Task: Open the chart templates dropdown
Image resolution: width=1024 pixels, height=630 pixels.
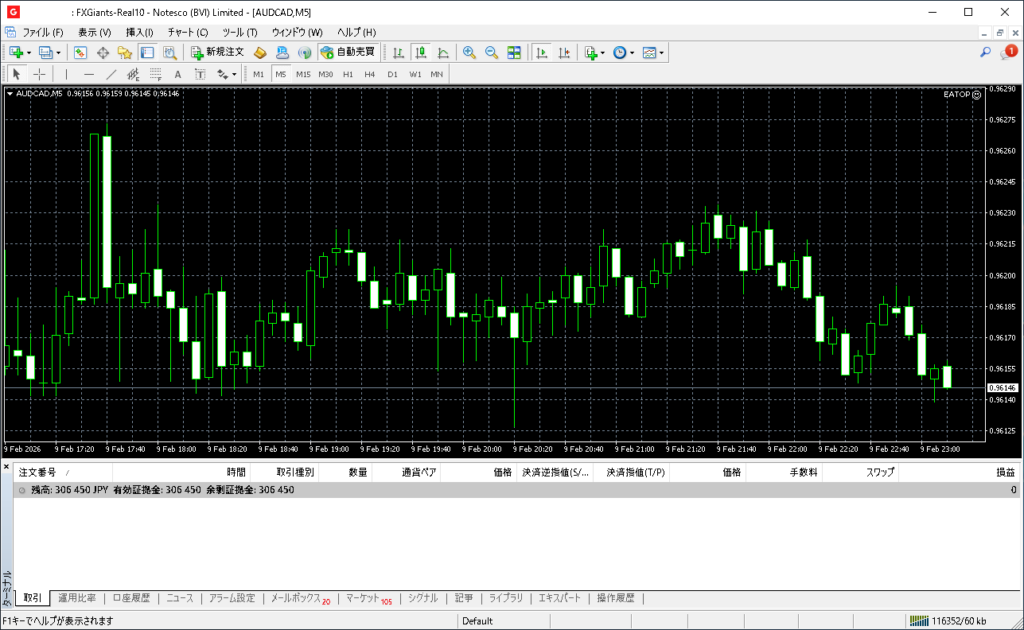Action: (661, 52)
